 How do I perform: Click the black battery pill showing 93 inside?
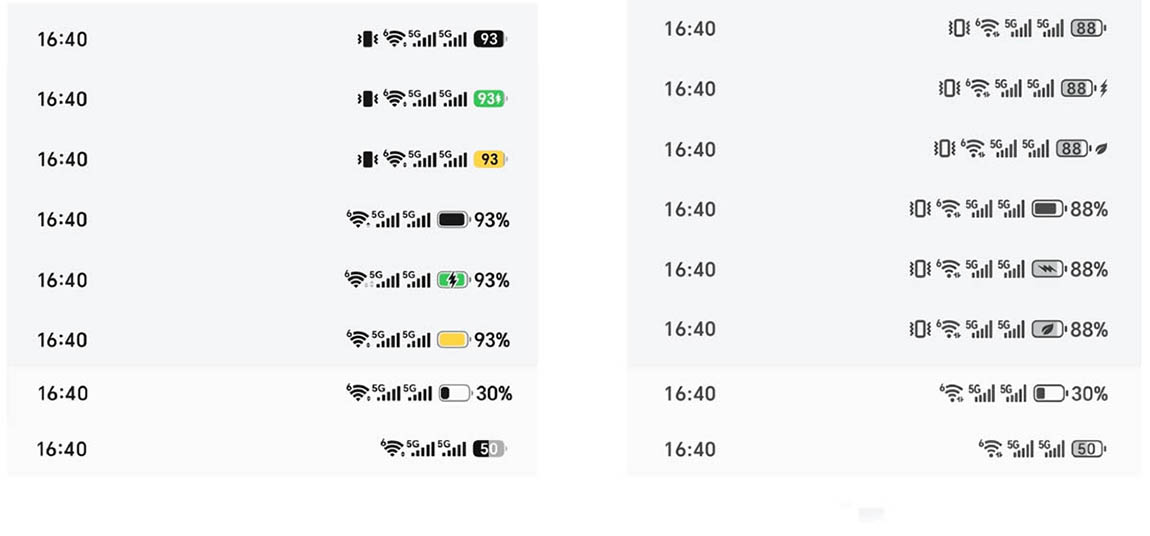(489, 39)
